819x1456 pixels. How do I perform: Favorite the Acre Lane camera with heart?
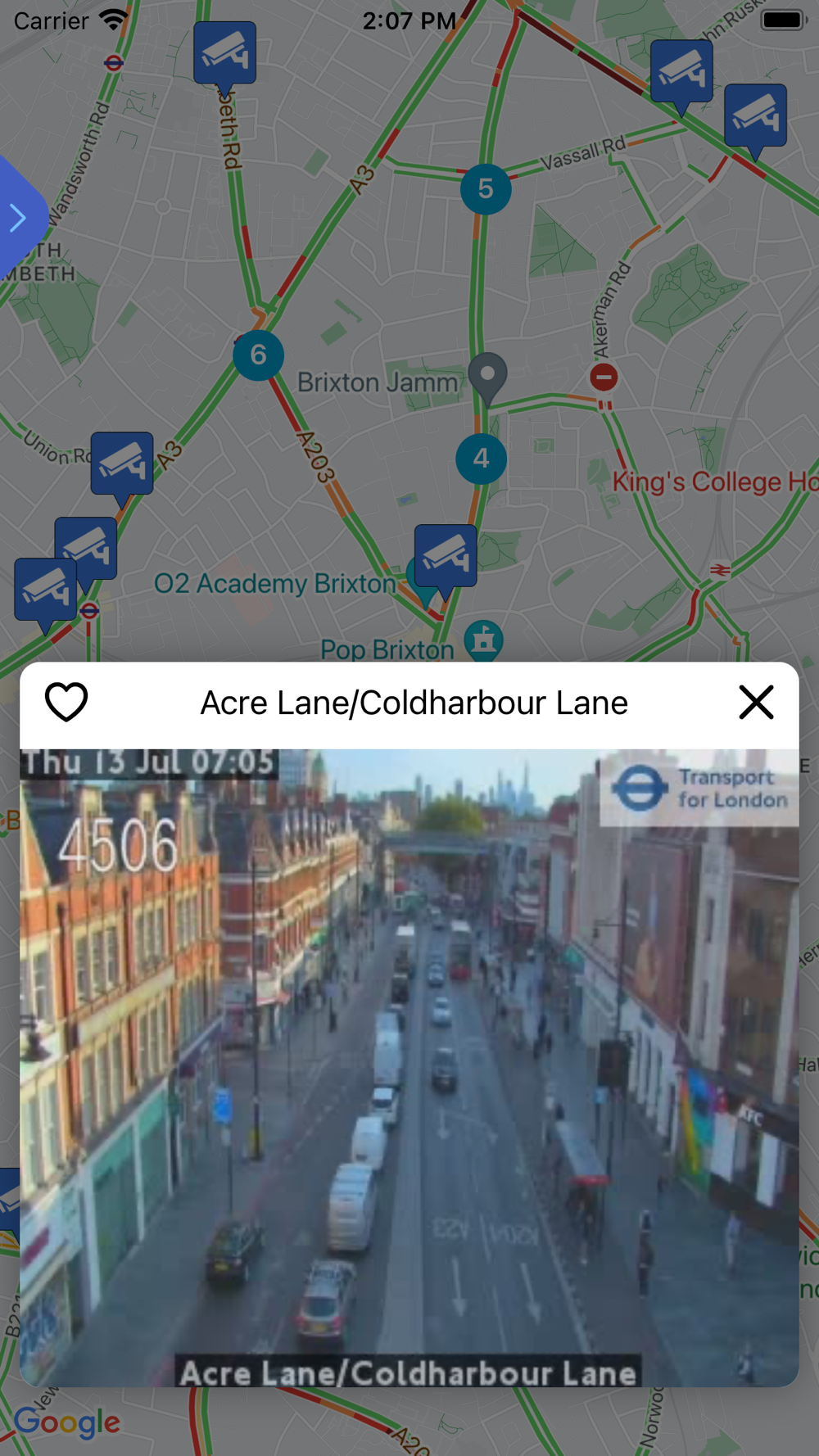[66, 702]
